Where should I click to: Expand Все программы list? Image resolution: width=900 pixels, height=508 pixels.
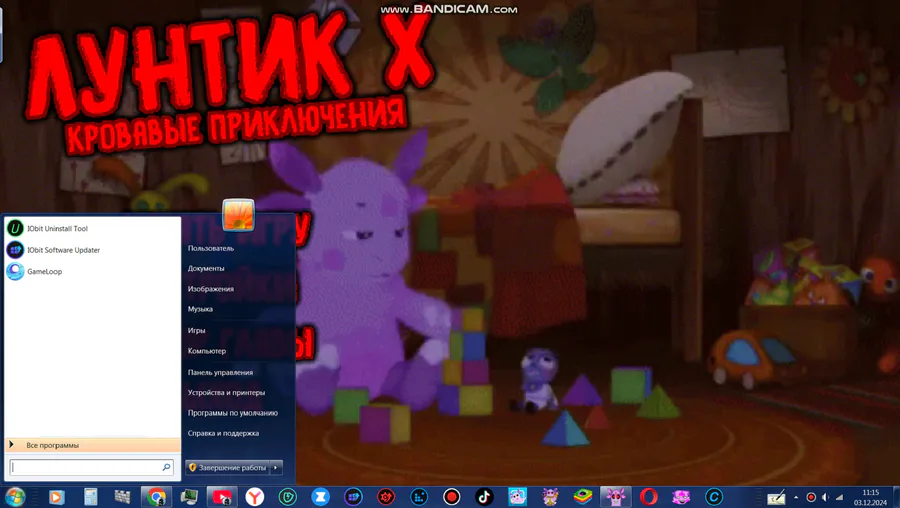92,445
